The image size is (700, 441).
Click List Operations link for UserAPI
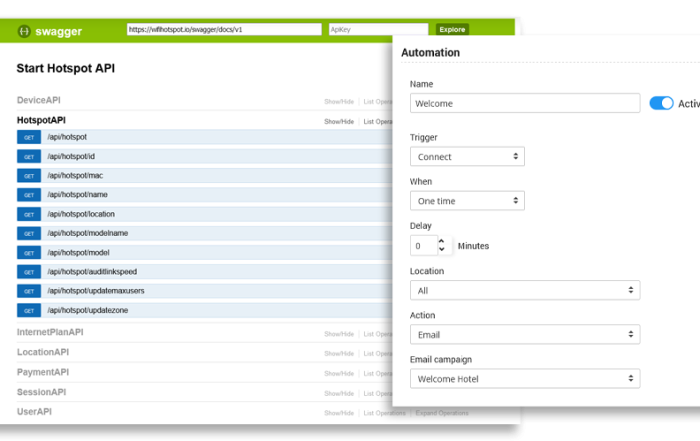[x=384, y=413]
